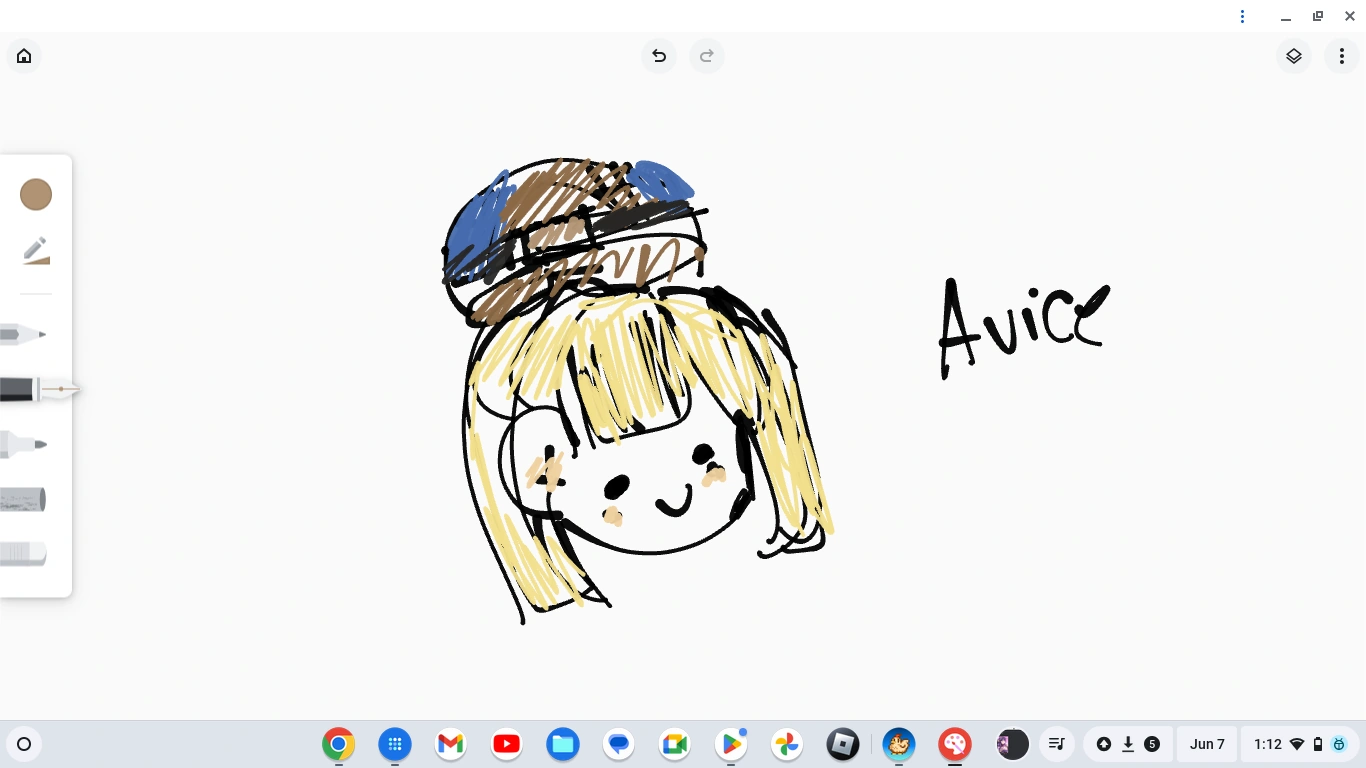
Task: Open the blue three-dot title bar menu
Action: click(x=1242, y=16)
